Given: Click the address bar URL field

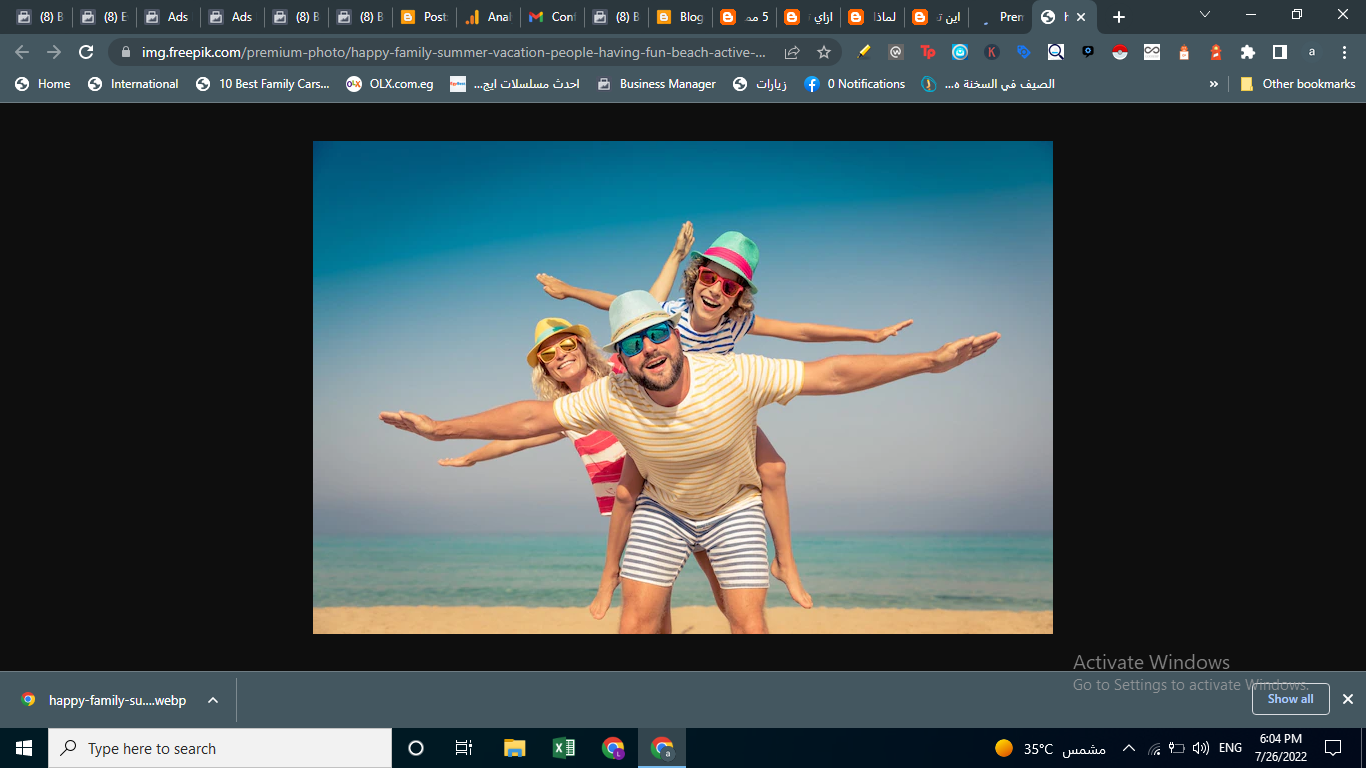Looking at the screenshot, I should (x=455, y=52).
